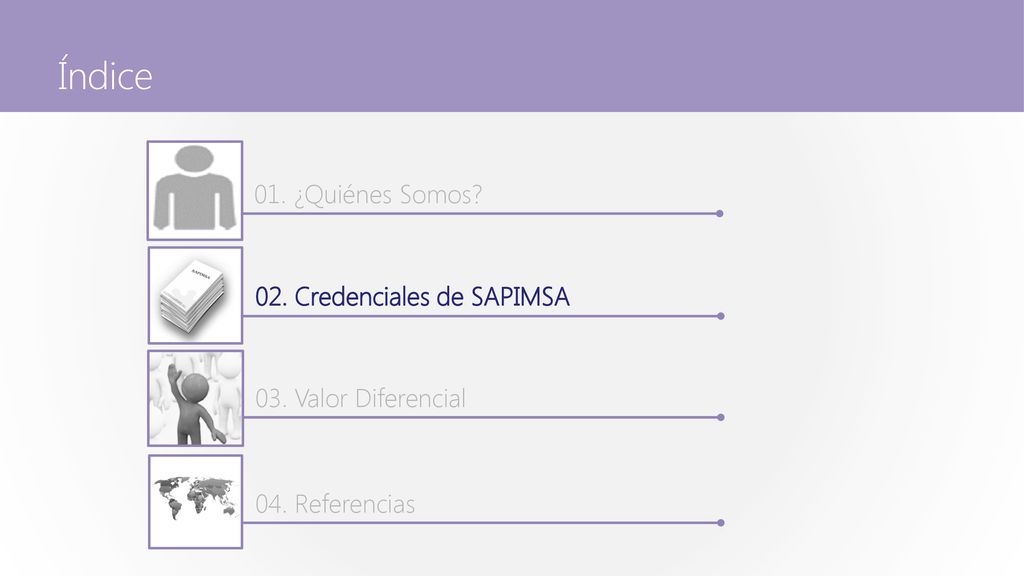
Task: Click endpoint dot of Valor Diferencial line
Action: 720,417
